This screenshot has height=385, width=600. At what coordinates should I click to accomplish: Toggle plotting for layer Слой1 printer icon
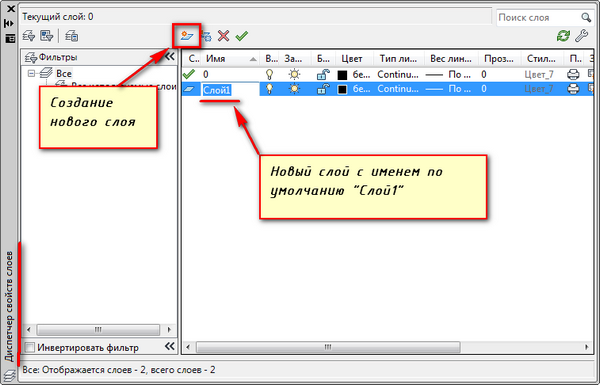pyautogui.click(x=573, y=89)
